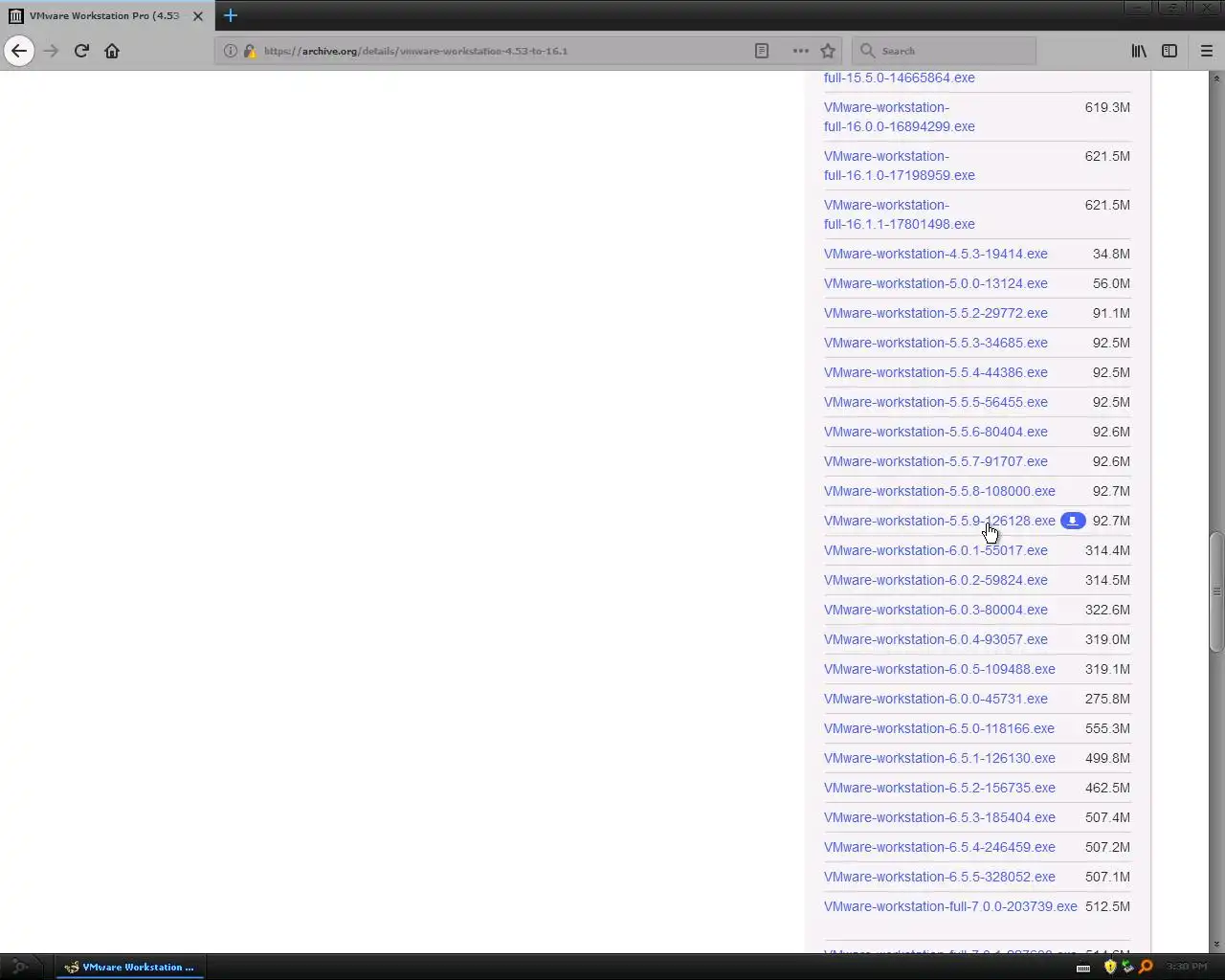Open VMware-workstation-4.5.3-19414.exe link
The height and width of the screenshot is (980, 1225).
[936, 254]
